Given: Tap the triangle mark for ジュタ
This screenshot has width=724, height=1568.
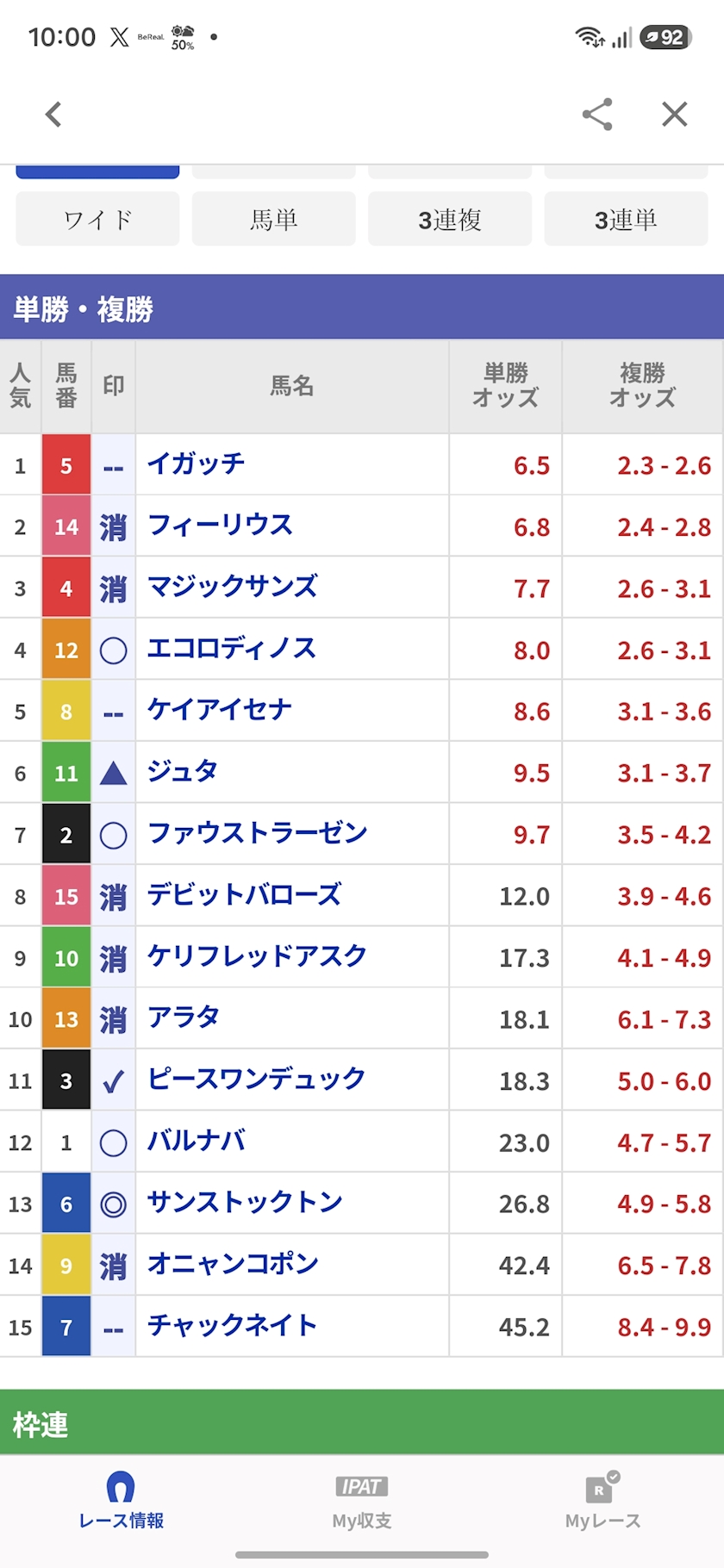Looking at the screenshot, I should click(x=113, y=773).
